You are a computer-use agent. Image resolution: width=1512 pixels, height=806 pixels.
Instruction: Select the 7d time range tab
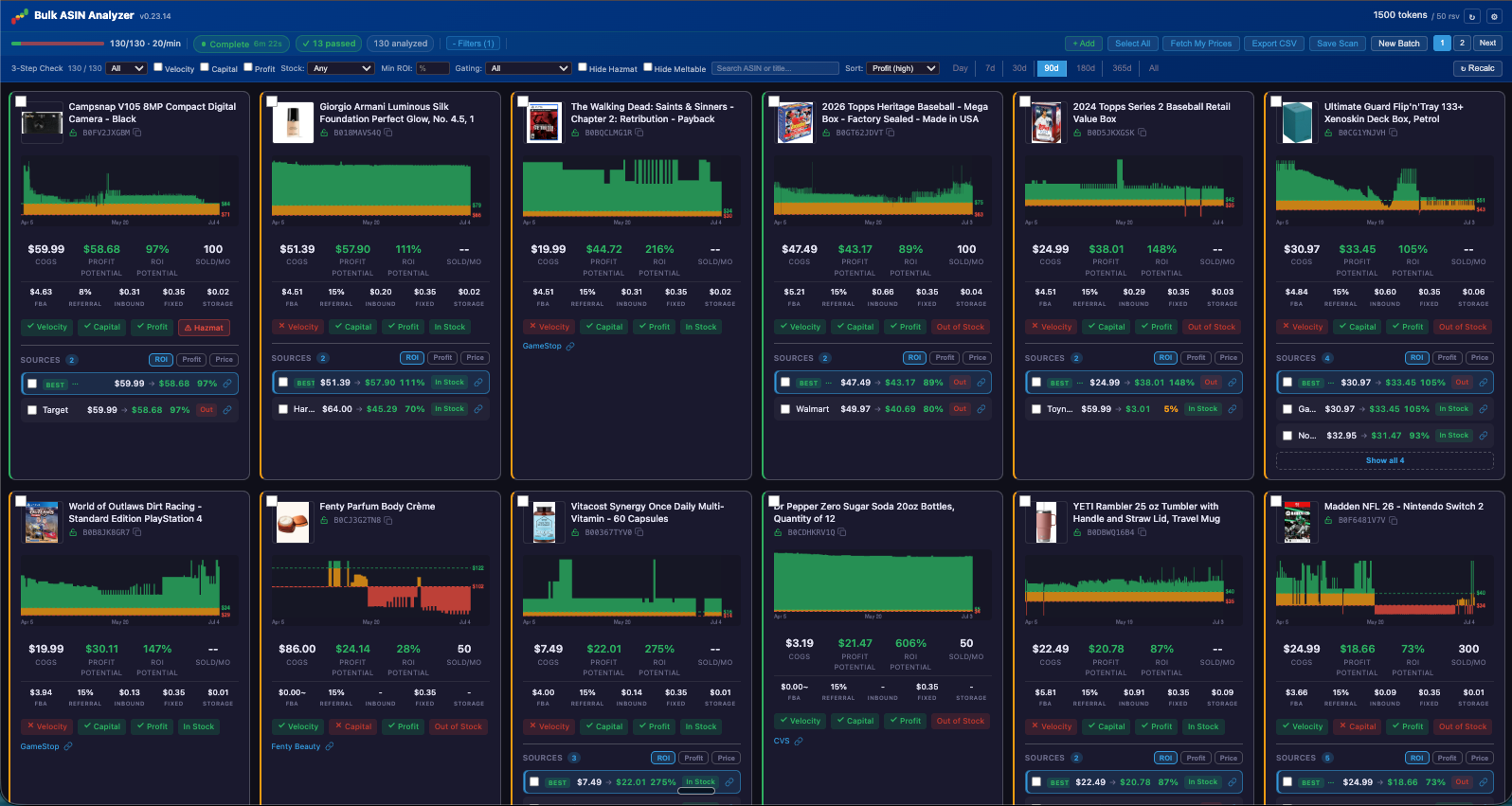coord(990,68)
